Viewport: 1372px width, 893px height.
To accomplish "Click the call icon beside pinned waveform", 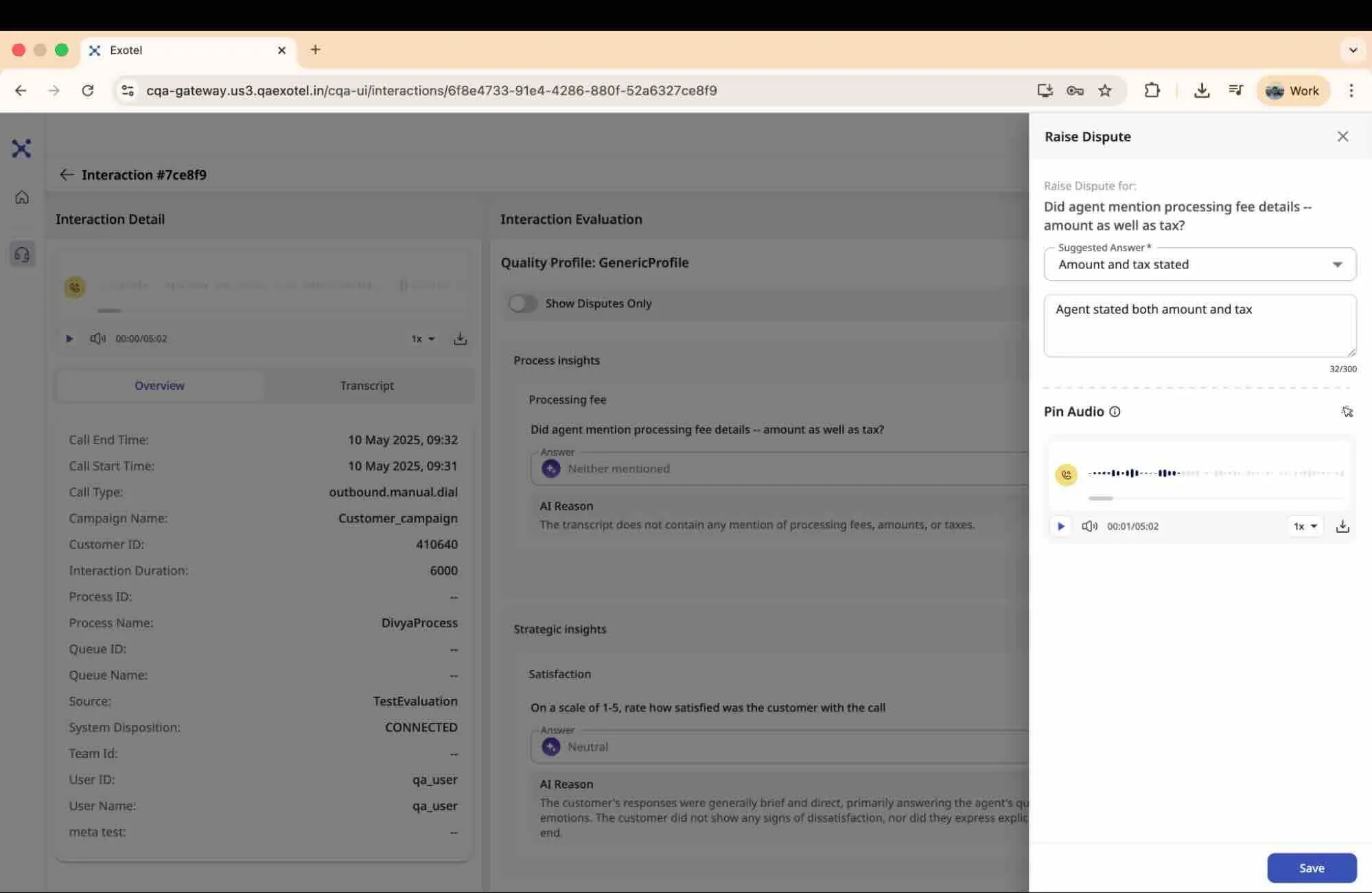I will [x=1066, y=474].
